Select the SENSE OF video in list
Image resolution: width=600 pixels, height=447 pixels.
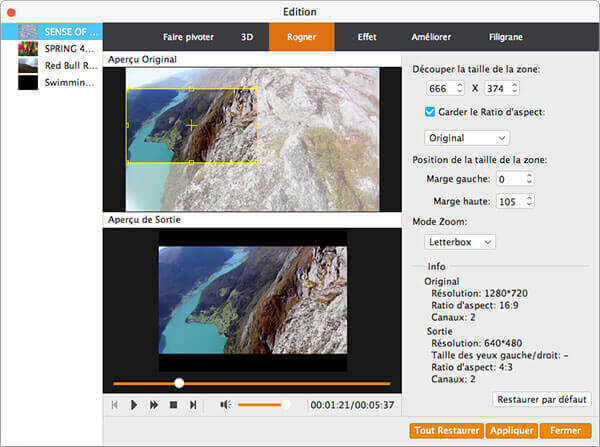coord(52,32)
